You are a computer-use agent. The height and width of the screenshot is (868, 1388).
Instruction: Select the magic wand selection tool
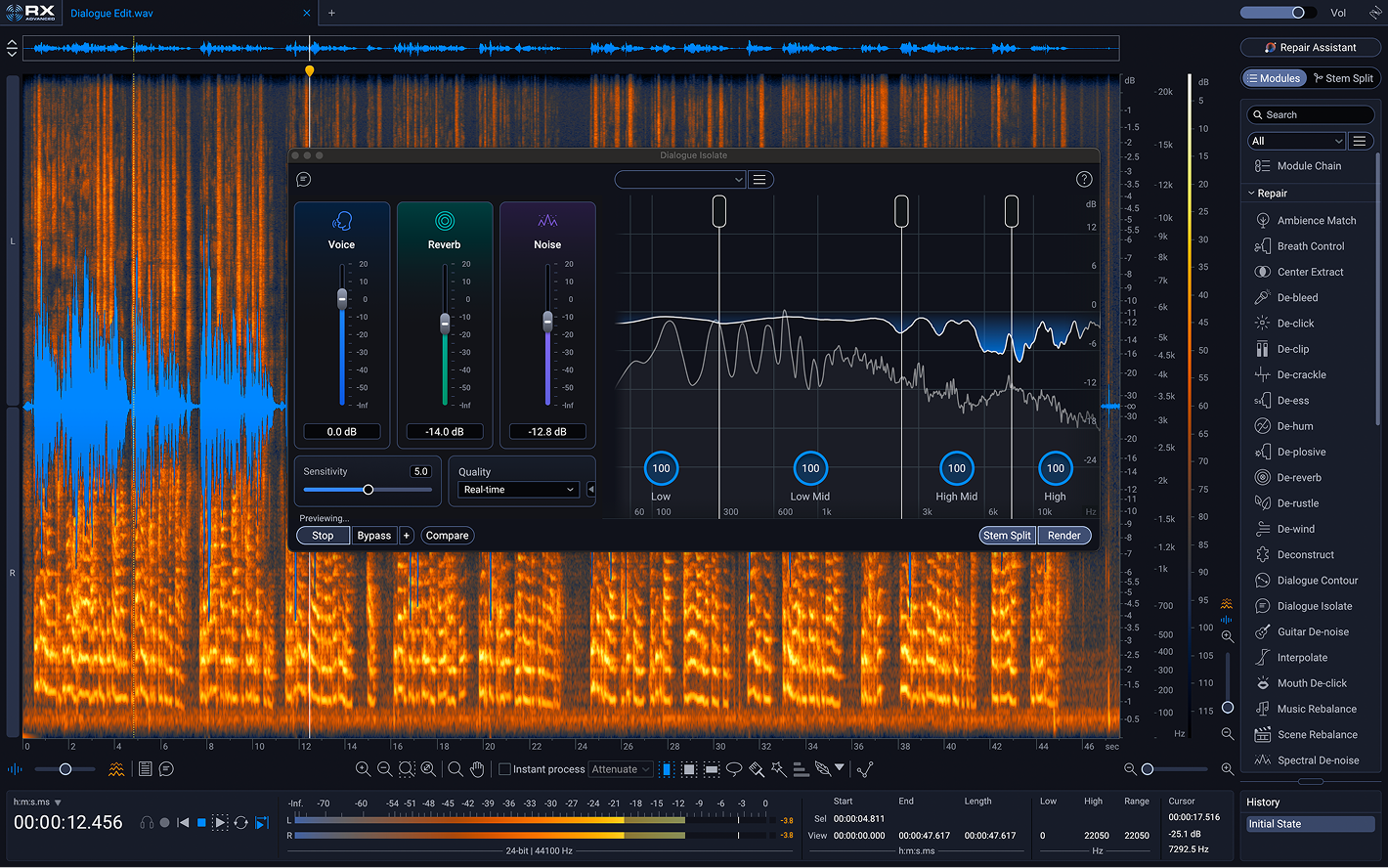coord(779,769)
